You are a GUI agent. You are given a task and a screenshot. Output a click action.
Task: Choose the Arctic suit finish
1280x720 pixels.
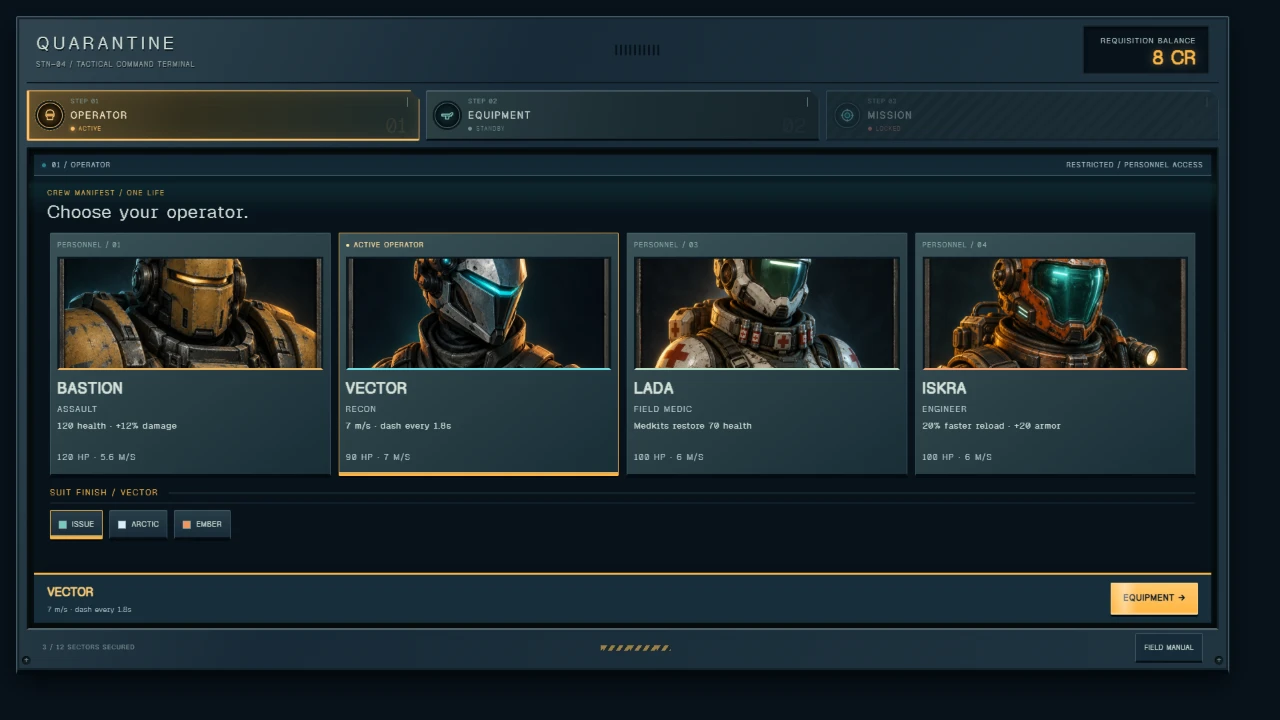[138, 524]
